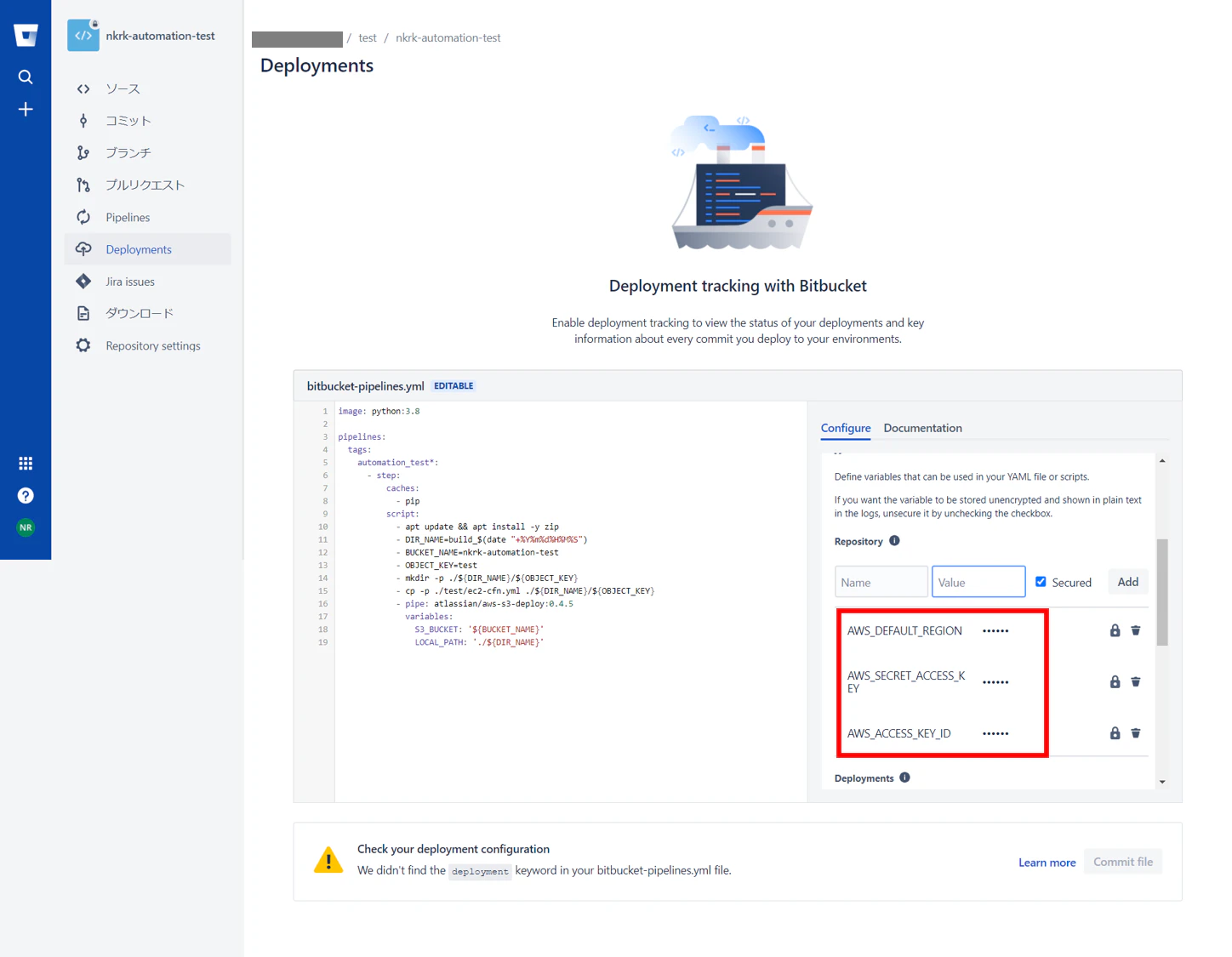Image resolution: width=1232 pixels, height=957 pixels.
Task: Click the Pipelines cycle icon
Action: 83,217
